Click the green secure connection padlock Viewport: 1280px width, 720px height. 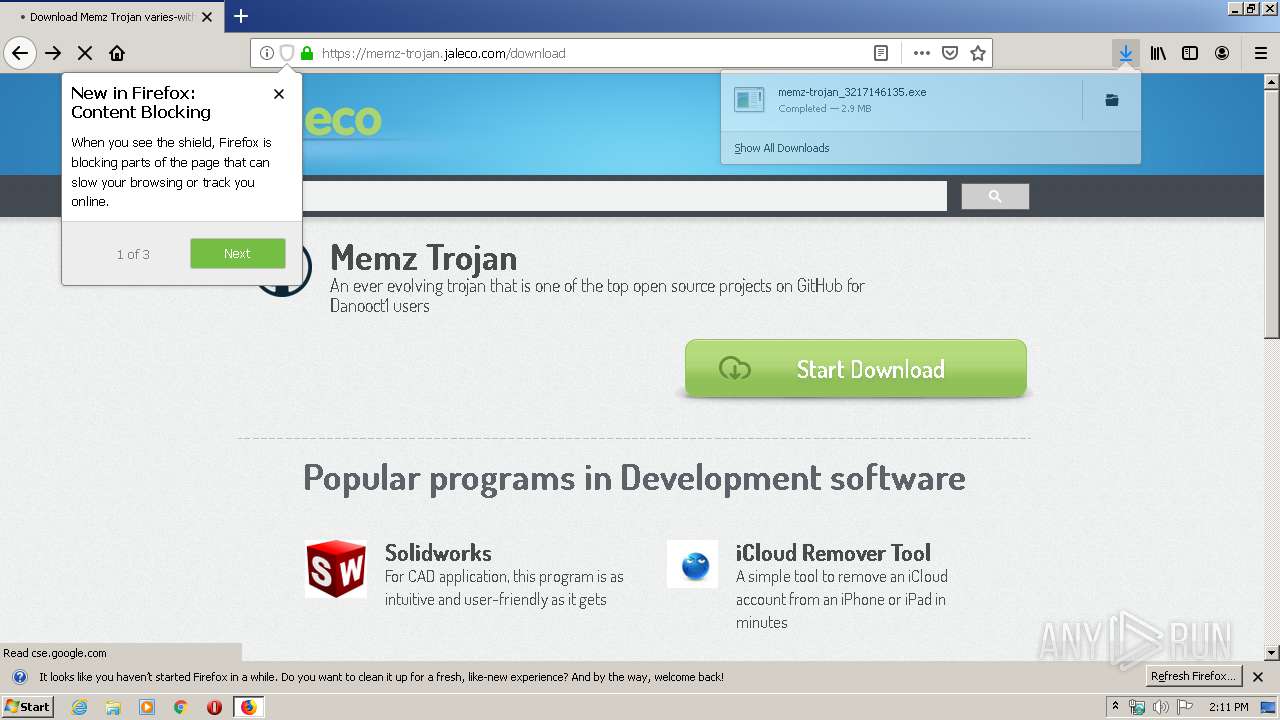(307, 53)
